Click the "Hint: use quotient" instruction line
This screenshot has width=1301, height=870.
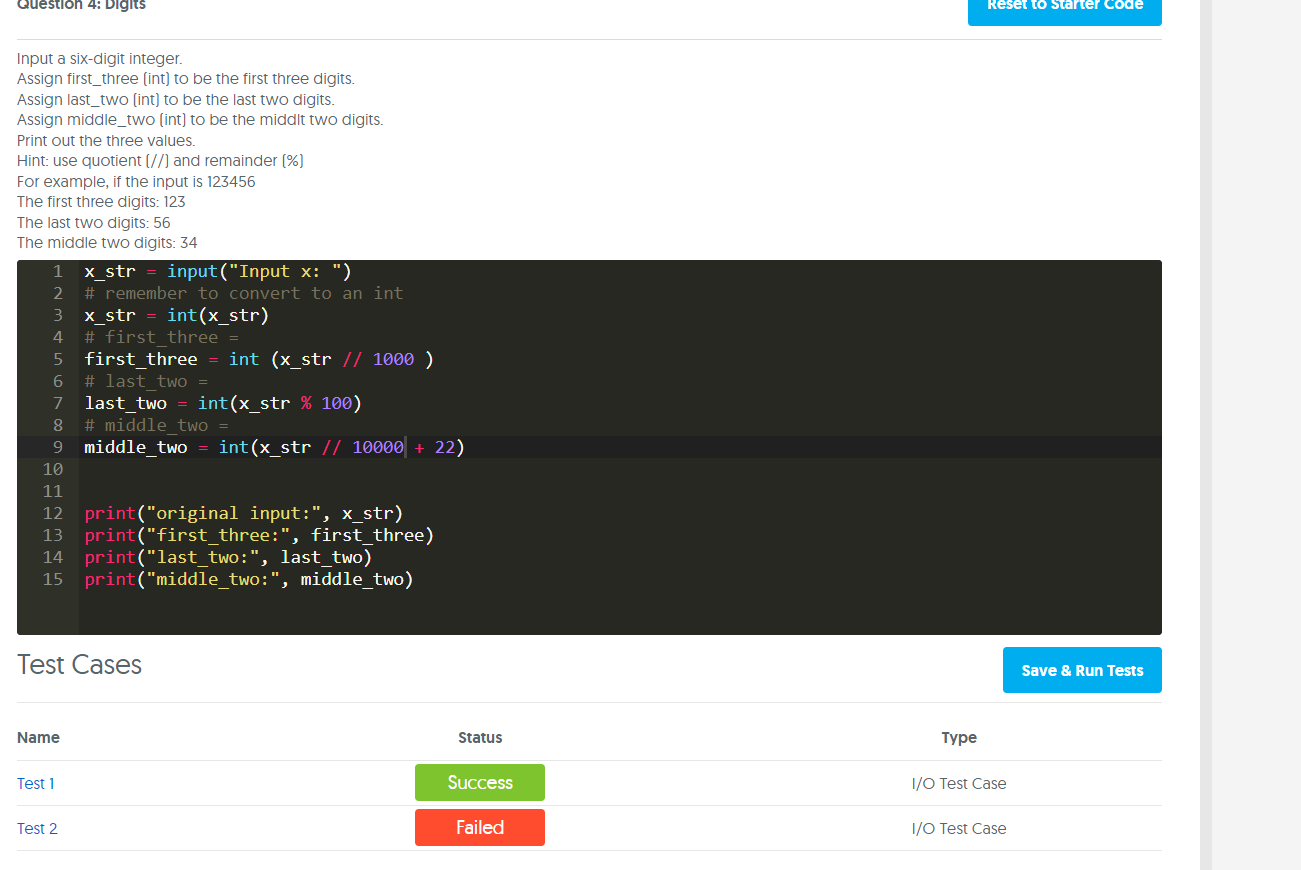160,161
